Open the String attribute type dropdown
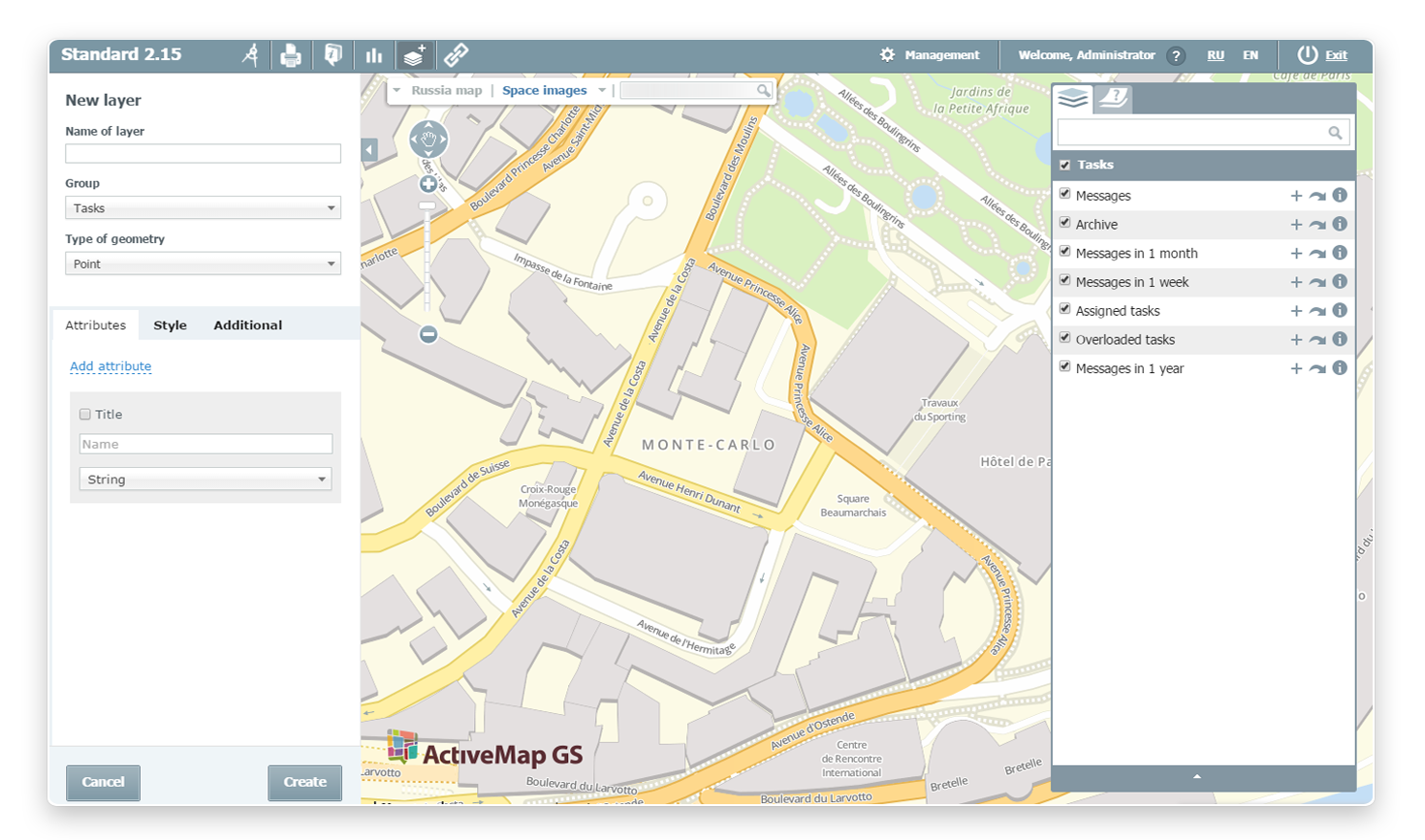Viewport: 1425px width, 840px height. [205, 480]
